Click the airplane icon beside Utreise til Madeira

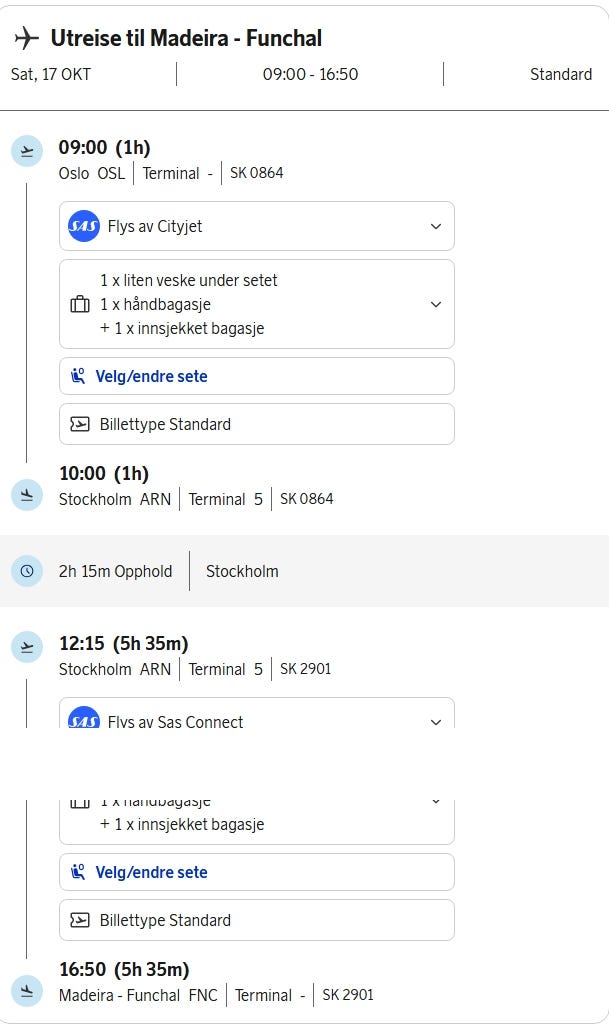[26, 38]
